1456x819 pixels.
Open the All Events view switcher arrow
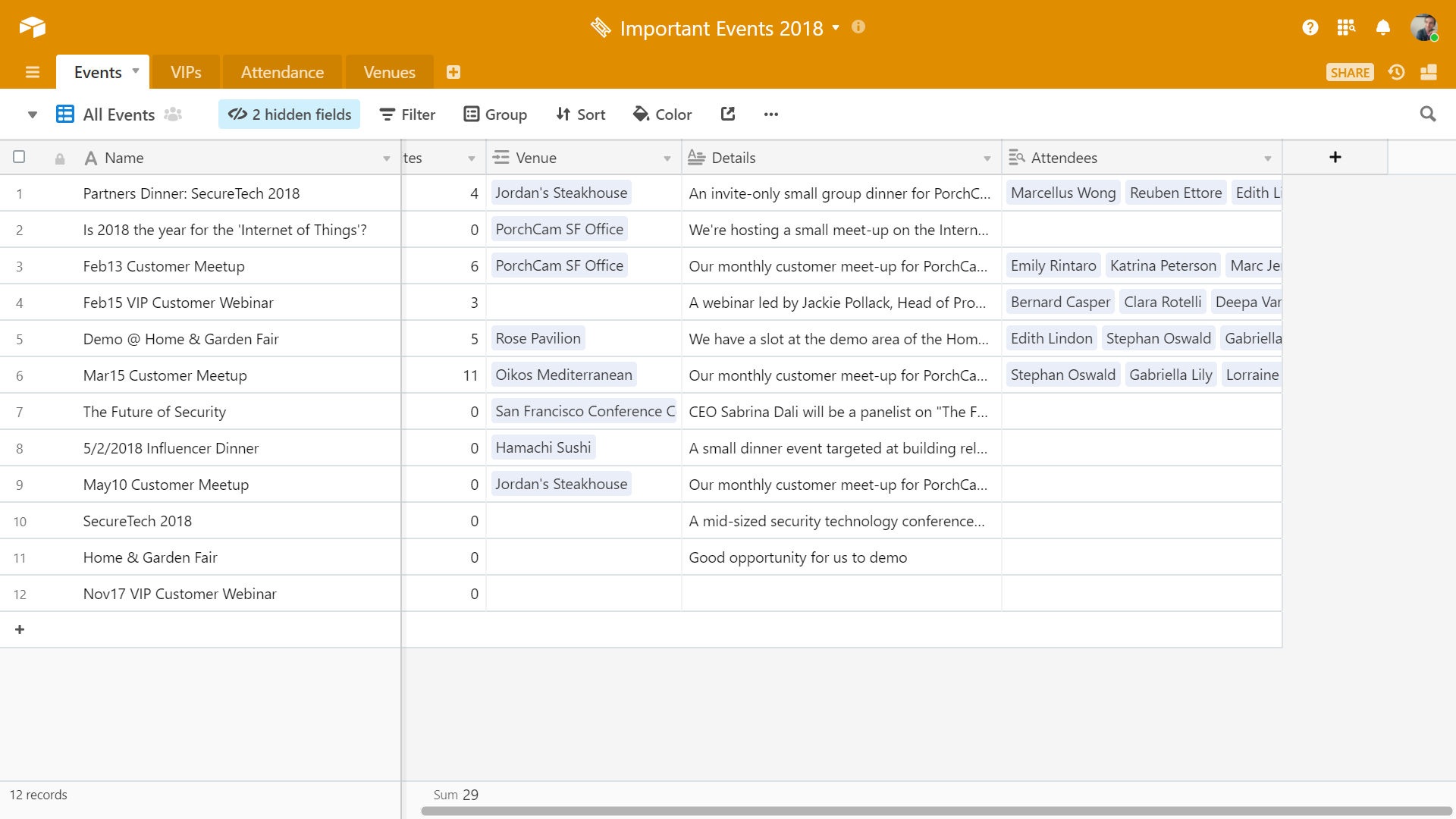tap(32, 115)
